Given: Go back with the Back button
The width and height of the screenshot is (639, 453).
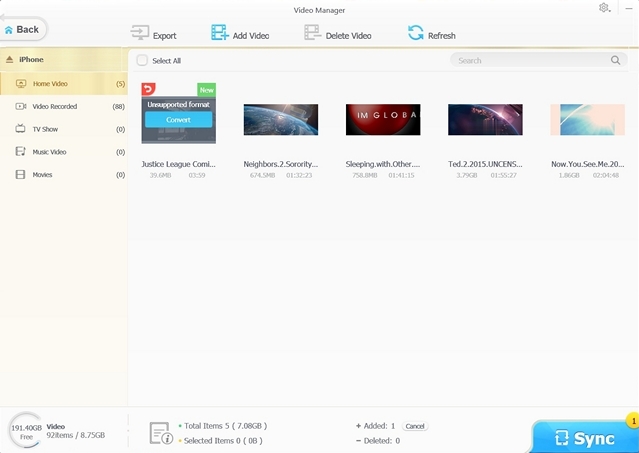Looking at the screenshot, I should tap(23, 29).
